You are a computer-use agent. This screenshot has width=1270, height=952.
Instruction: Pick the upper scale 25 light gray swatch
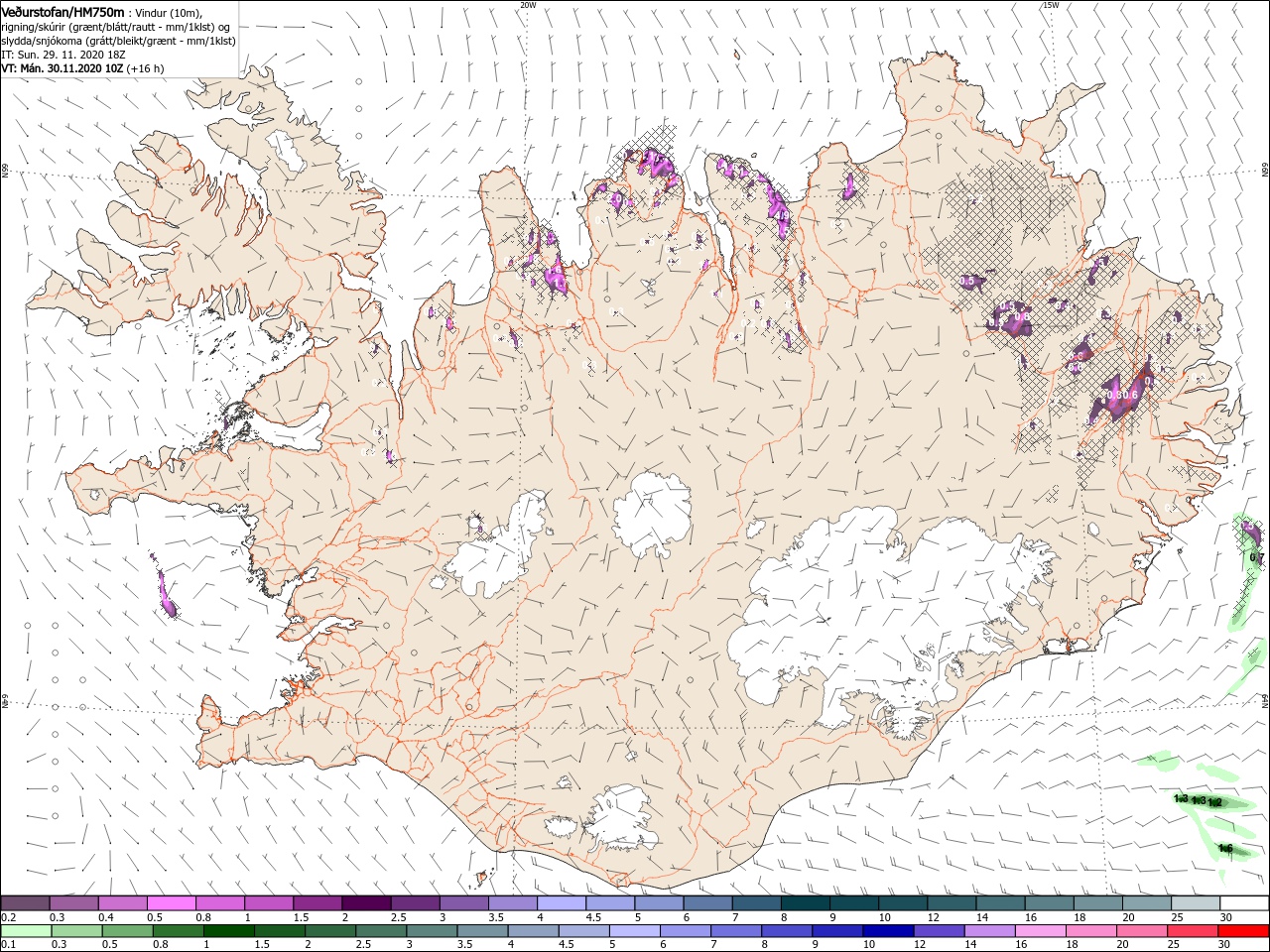point(1197,903)
